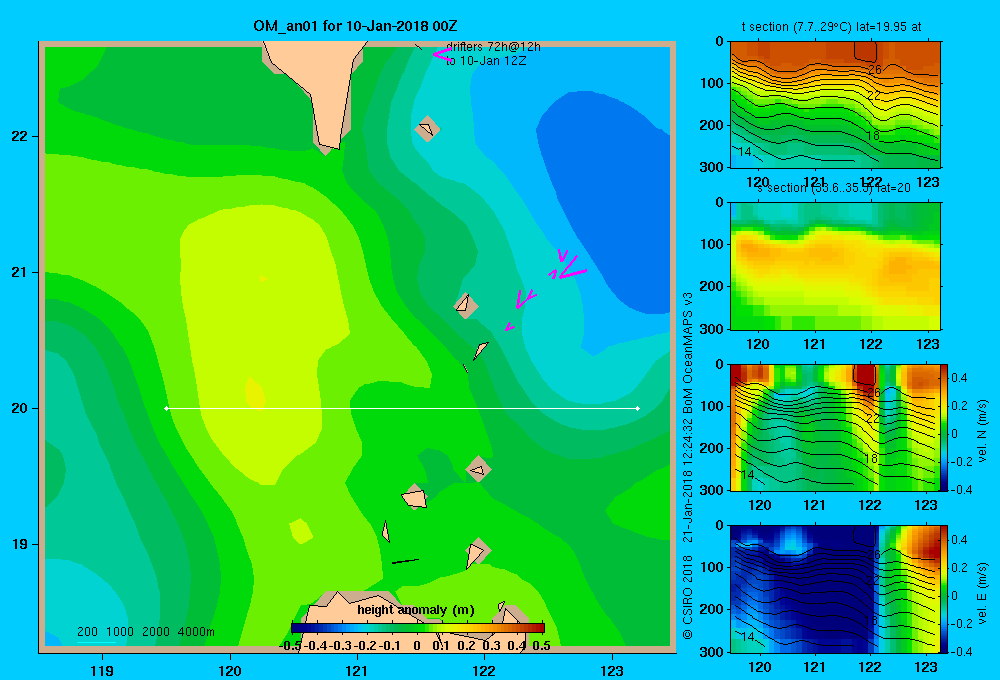Click the "0.5" tick on height anomaly colorbar
Screen dimensions: 1000x680
[x=541, y=646]
